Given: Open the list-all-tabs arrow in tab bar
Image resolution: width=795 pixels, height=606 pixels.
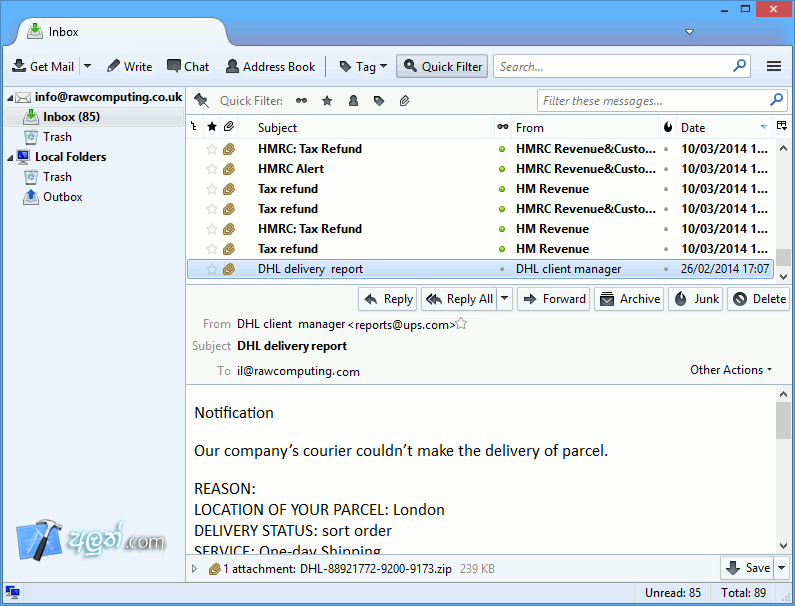Looking at the screenshot, I should 690,32.
